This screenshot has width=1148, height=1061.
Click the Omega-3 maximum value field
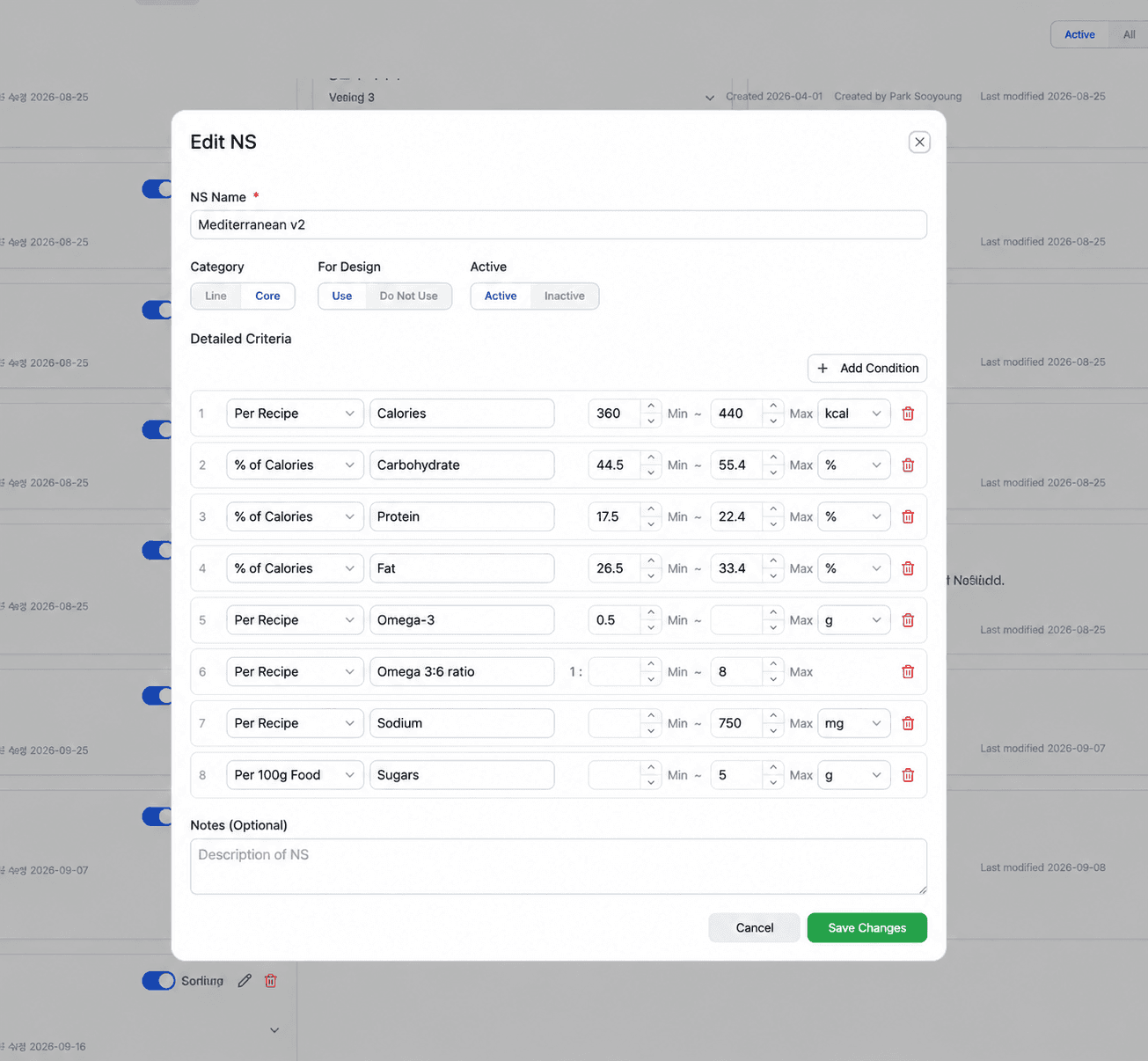[x=737, y=620]
